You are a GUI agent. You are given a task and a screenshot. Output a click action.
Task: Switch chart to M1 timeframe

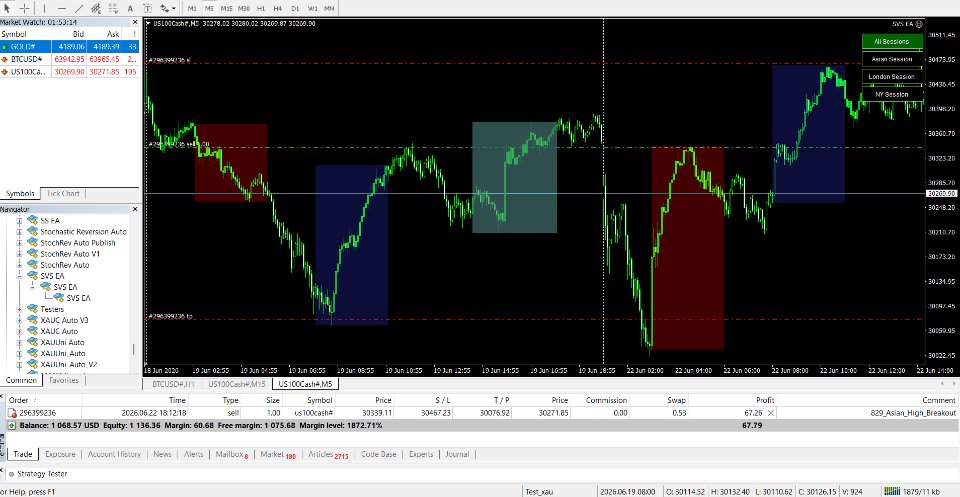192,9
